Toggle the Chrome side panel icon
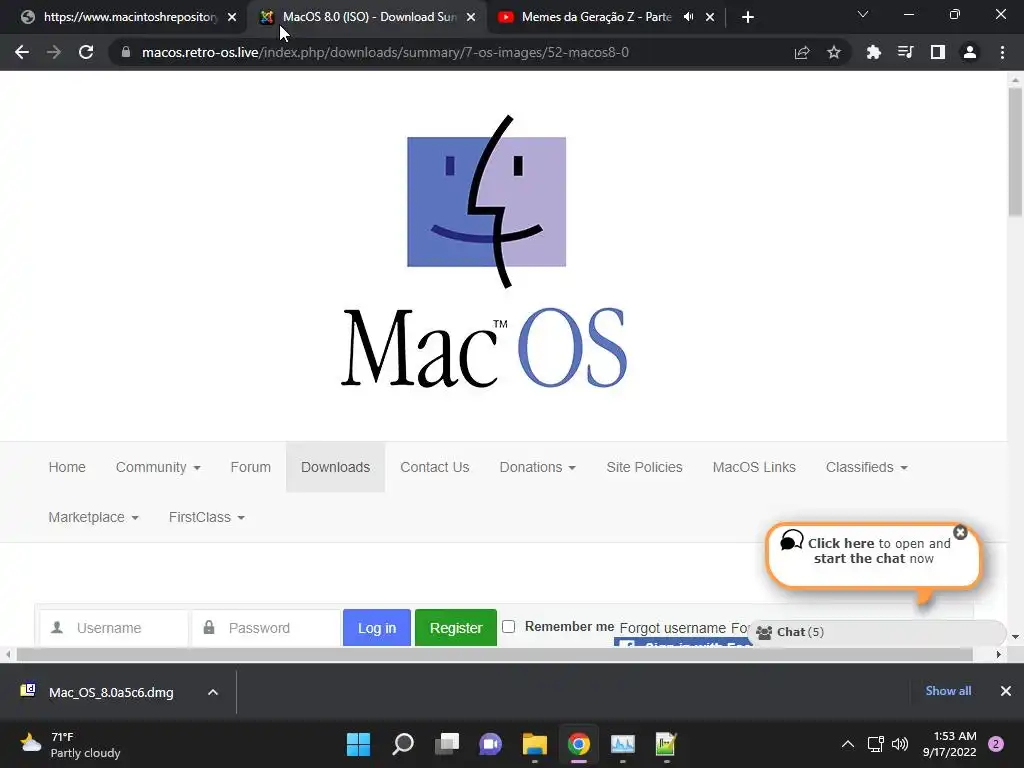The width and height of the screenshot is (1024, 768). pos(938,52)
